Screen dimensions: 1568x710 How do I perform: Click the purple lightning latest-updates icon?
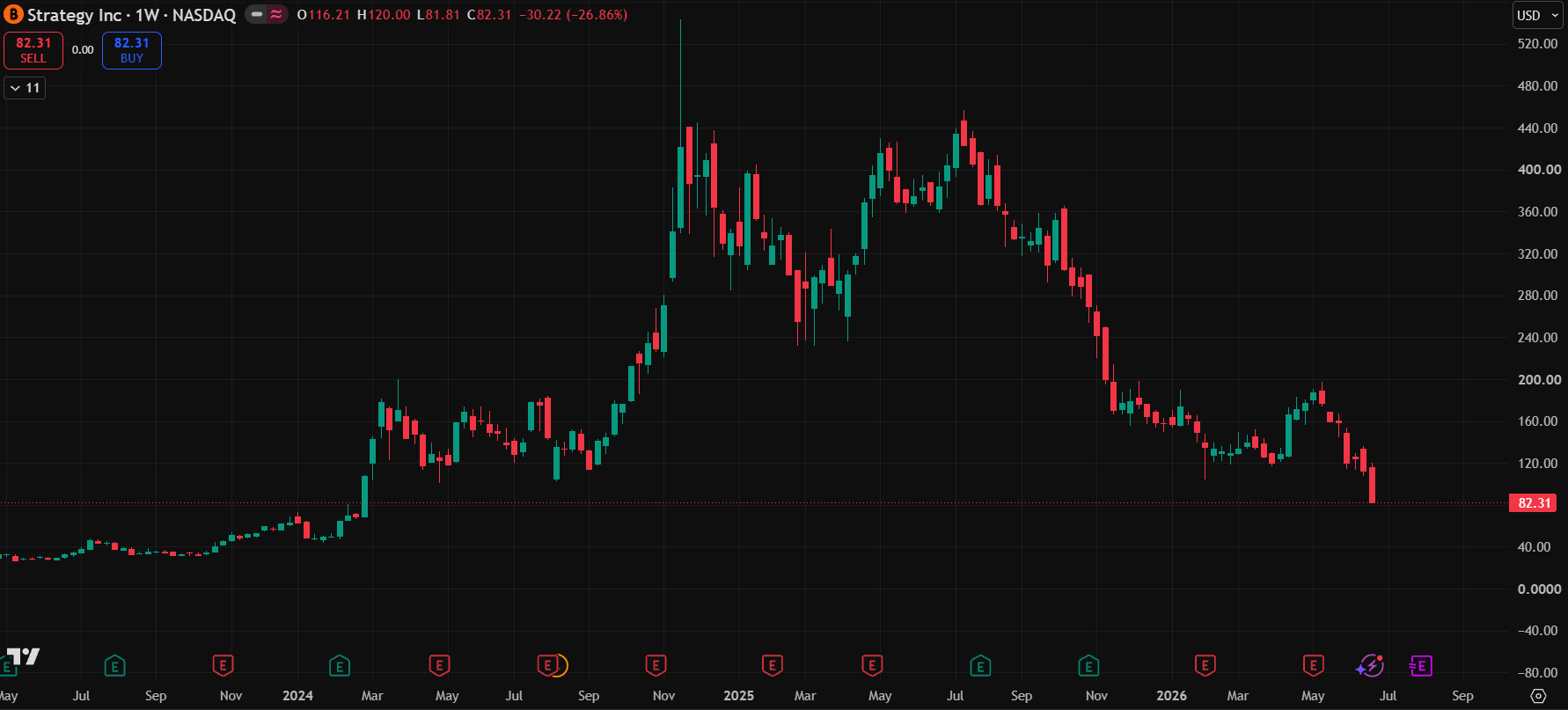tap(1371, 666)
